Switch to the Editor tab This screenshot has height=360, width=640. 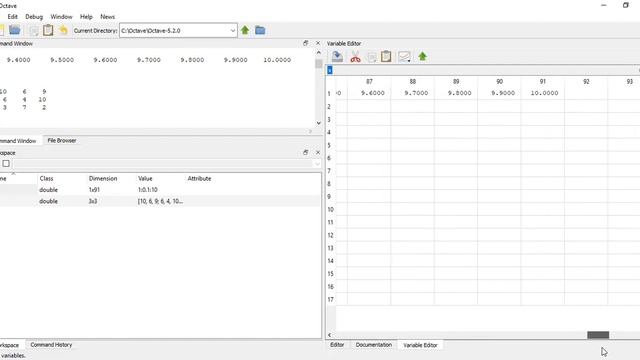point(337,345)
